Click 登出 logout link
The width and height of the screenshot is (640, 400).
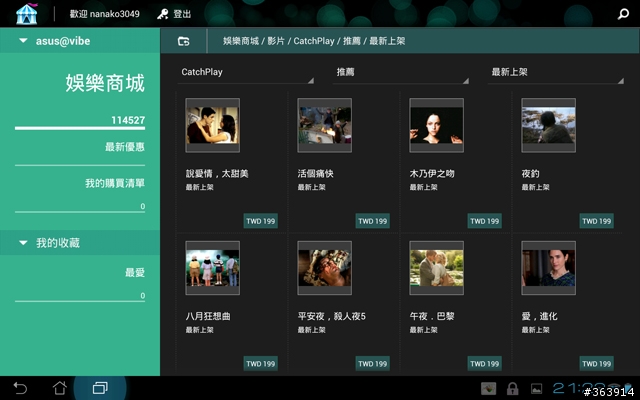[182, 14]
